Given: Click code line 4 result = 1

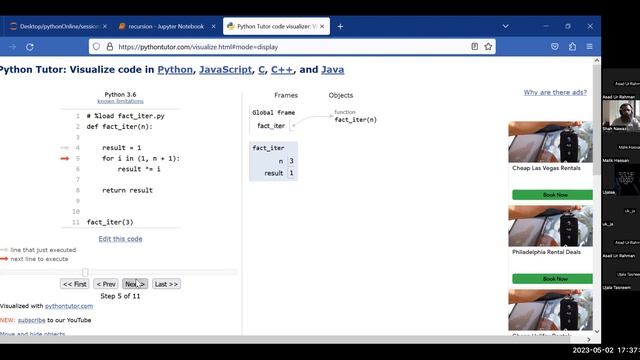Looking at the screenshot, I should pyautogui.click(x=121, y=148).
